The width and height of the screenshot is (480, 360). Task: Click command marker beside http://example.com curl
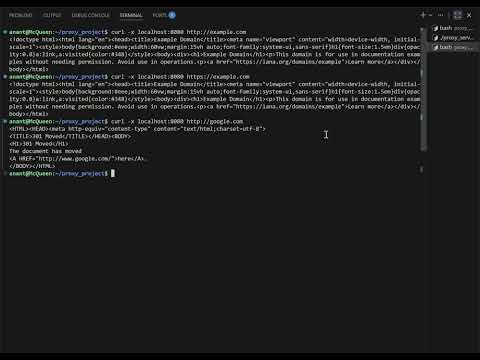click(5, 32)
